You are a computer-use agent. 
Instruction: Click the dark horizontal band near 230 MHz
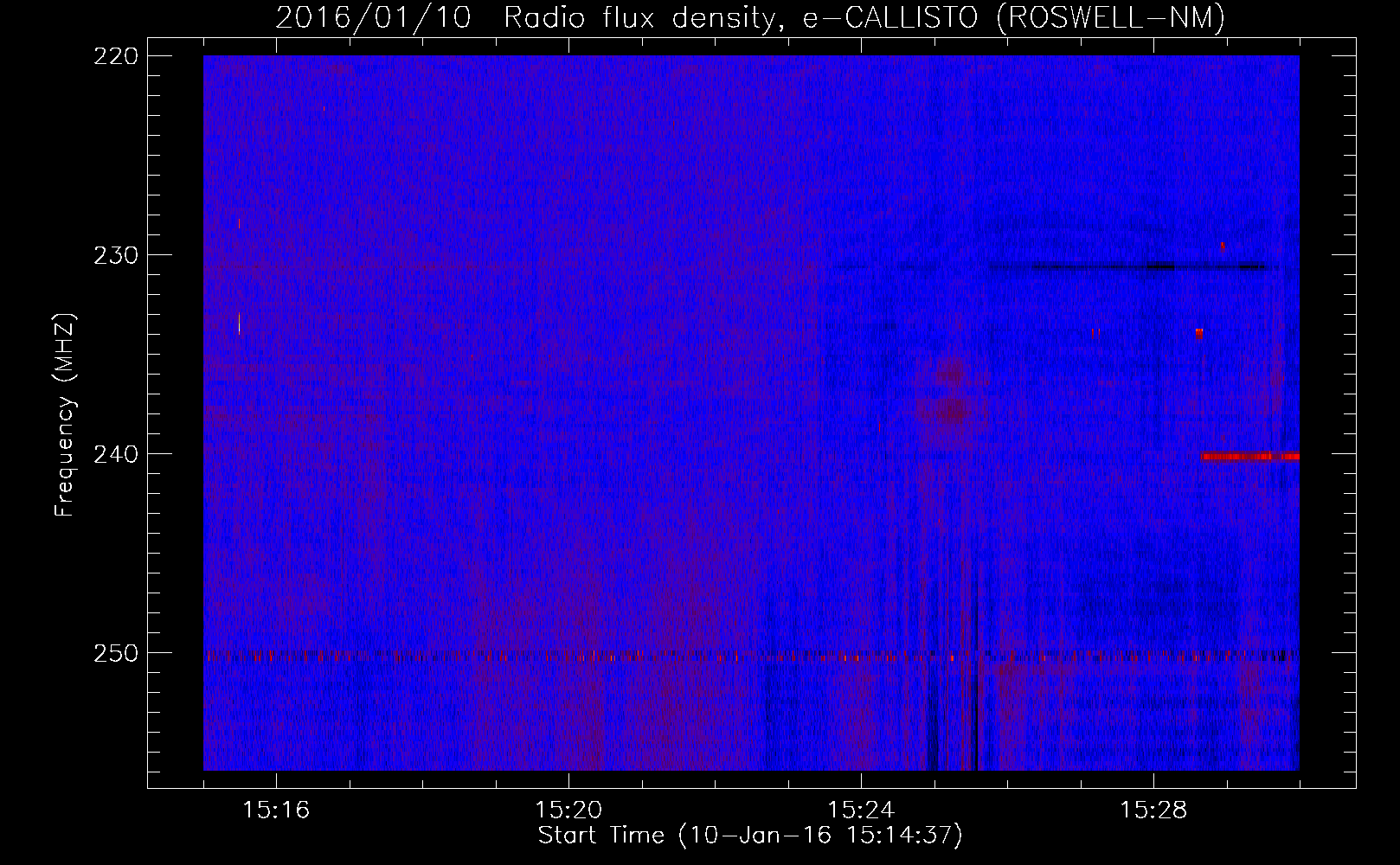point(1128,266)
